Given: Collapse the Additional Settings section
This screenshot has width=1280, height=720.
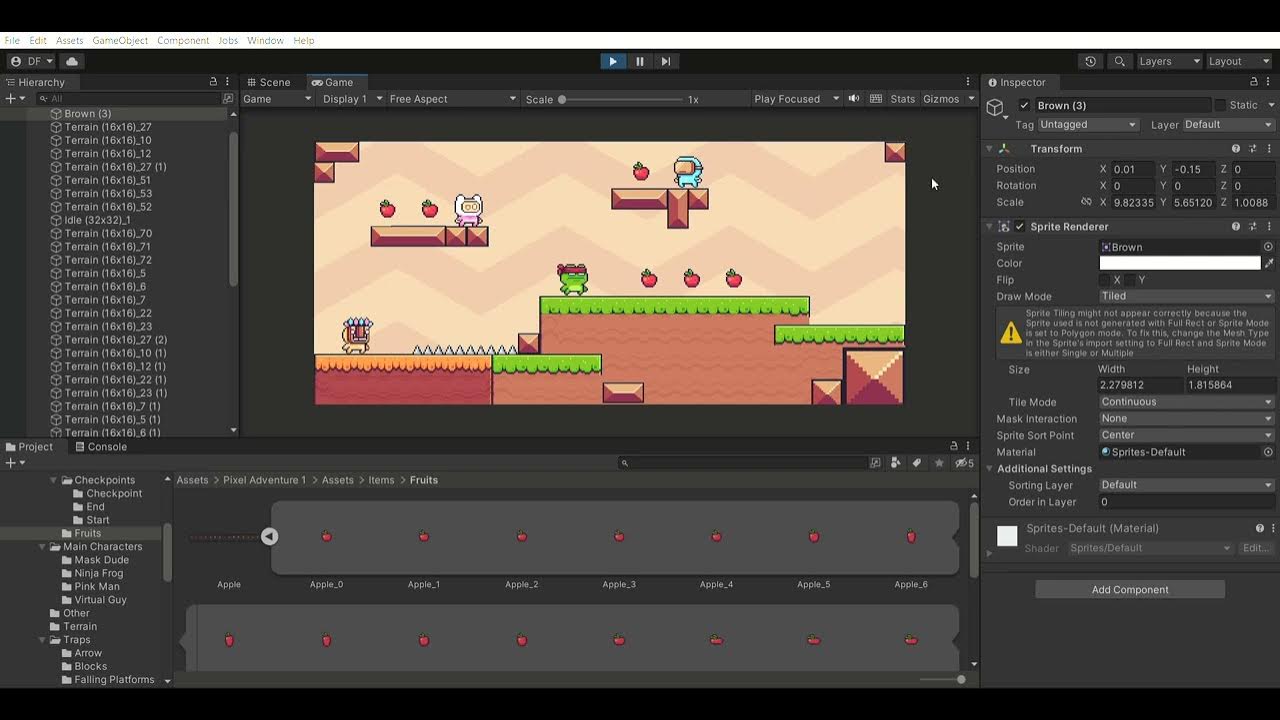Looking at the screenshot, I should pyautogui.click(x=989, y=468).
